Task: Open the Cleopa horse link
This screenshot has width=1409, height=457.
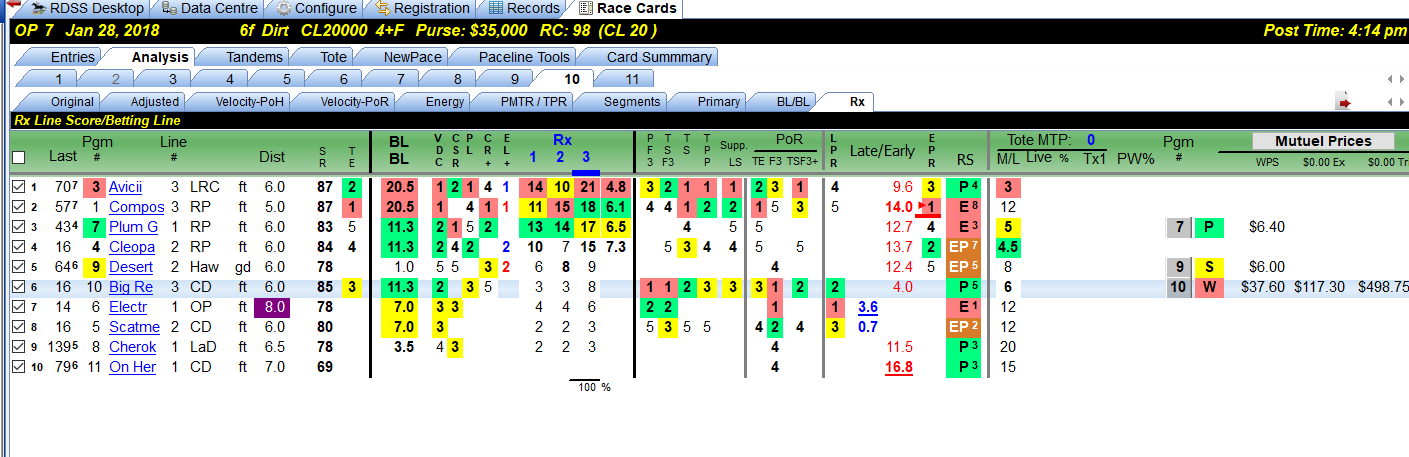Action: [132, 247]
